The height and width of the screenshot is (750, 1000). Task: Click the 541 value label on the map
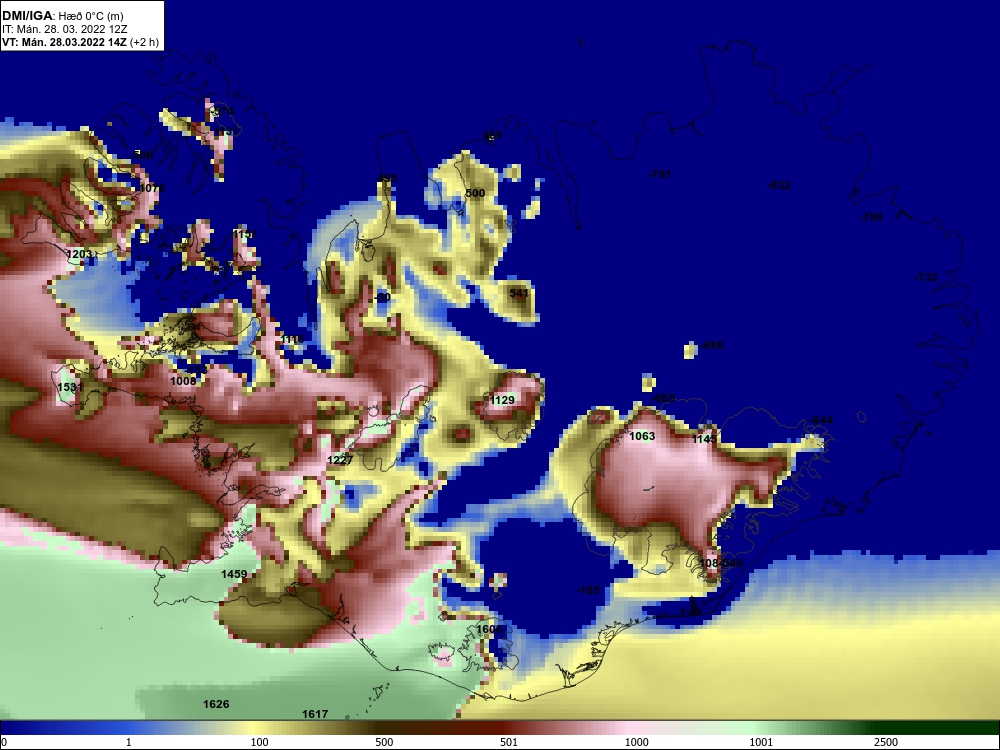[x=519, y=293]
